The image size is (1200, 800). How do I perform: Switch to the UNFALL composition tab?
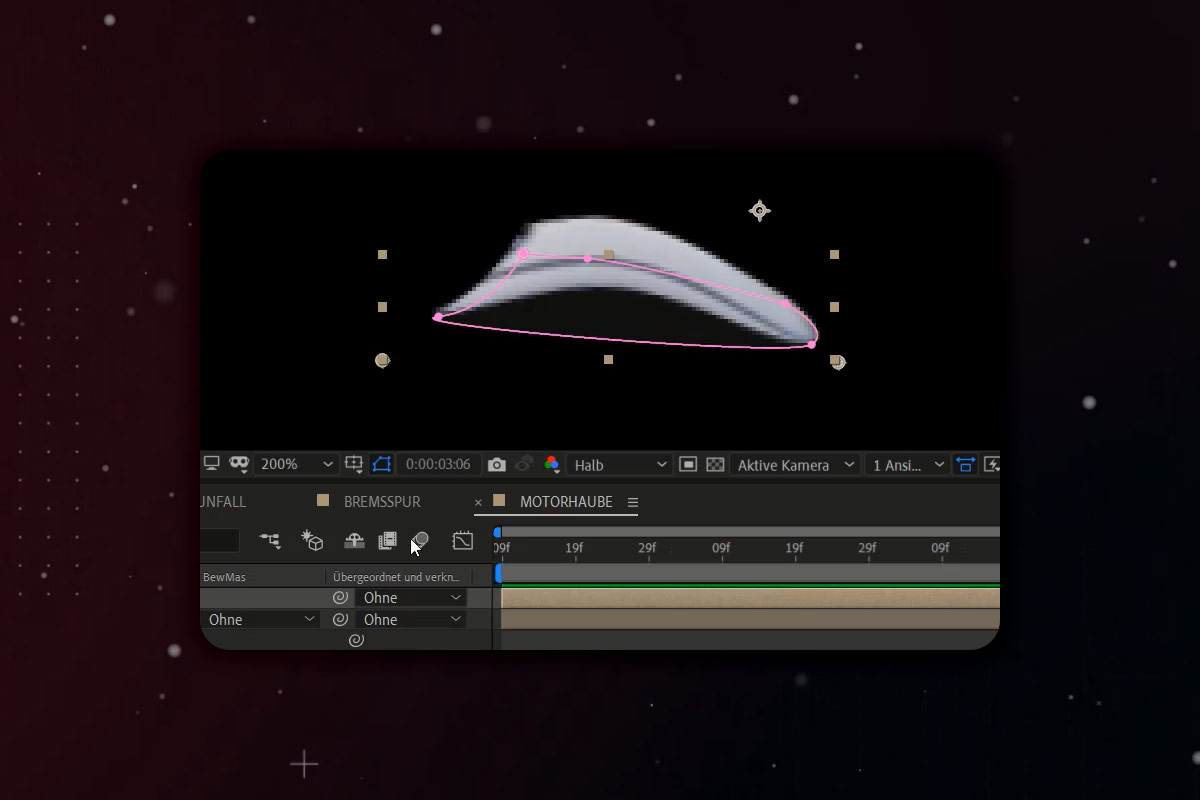coord(223,501)
